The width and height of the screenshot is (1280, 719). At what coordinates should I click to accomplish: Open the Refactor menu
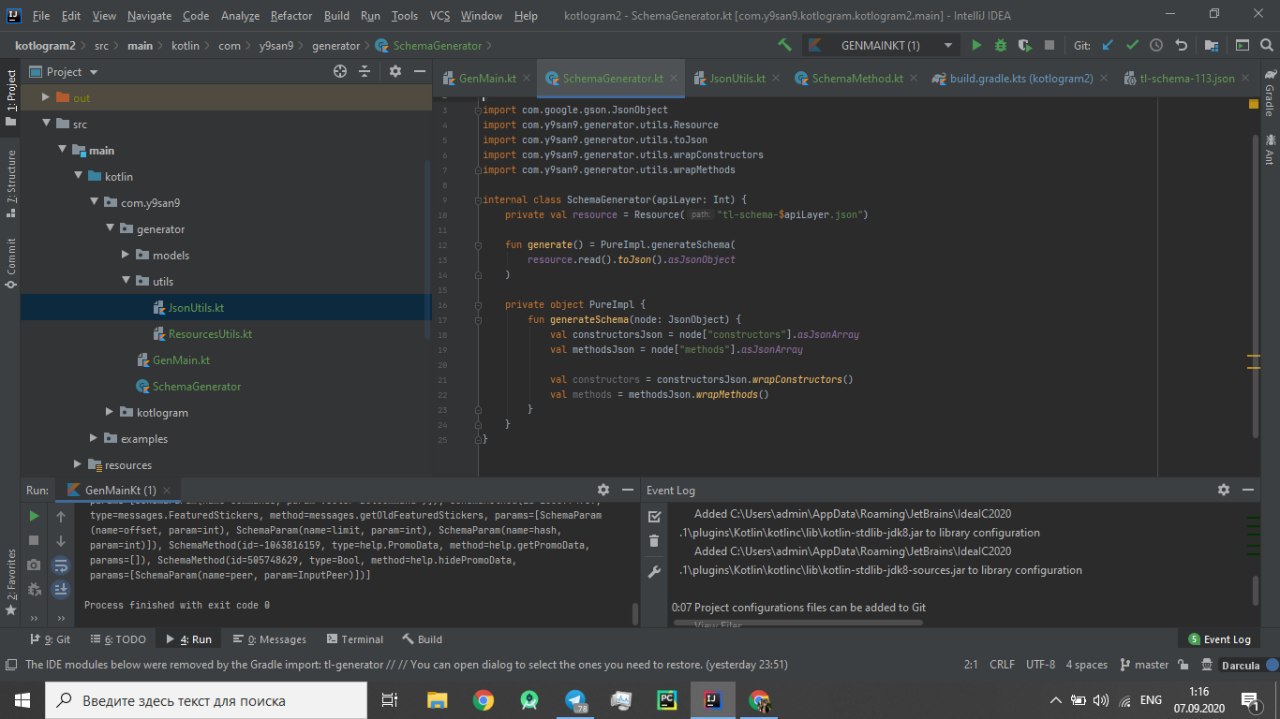tap(290, 16)
